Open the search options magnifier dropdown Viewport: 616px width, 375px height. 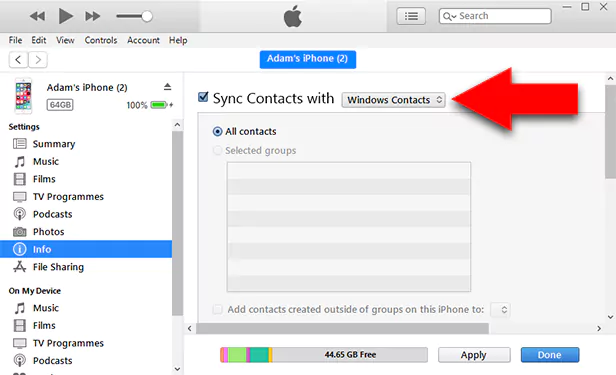(x=449, y=16)
